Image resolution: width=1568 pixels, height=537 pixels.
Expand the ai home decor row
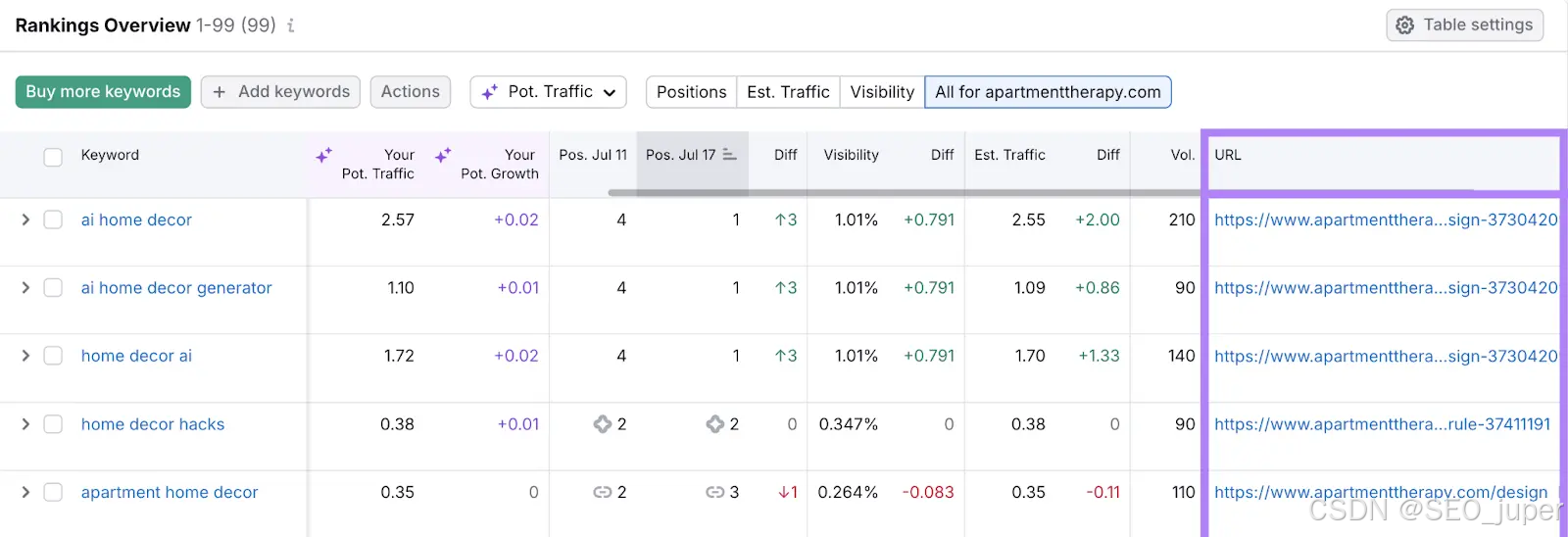pyautogui.click(x=25, y=220)
